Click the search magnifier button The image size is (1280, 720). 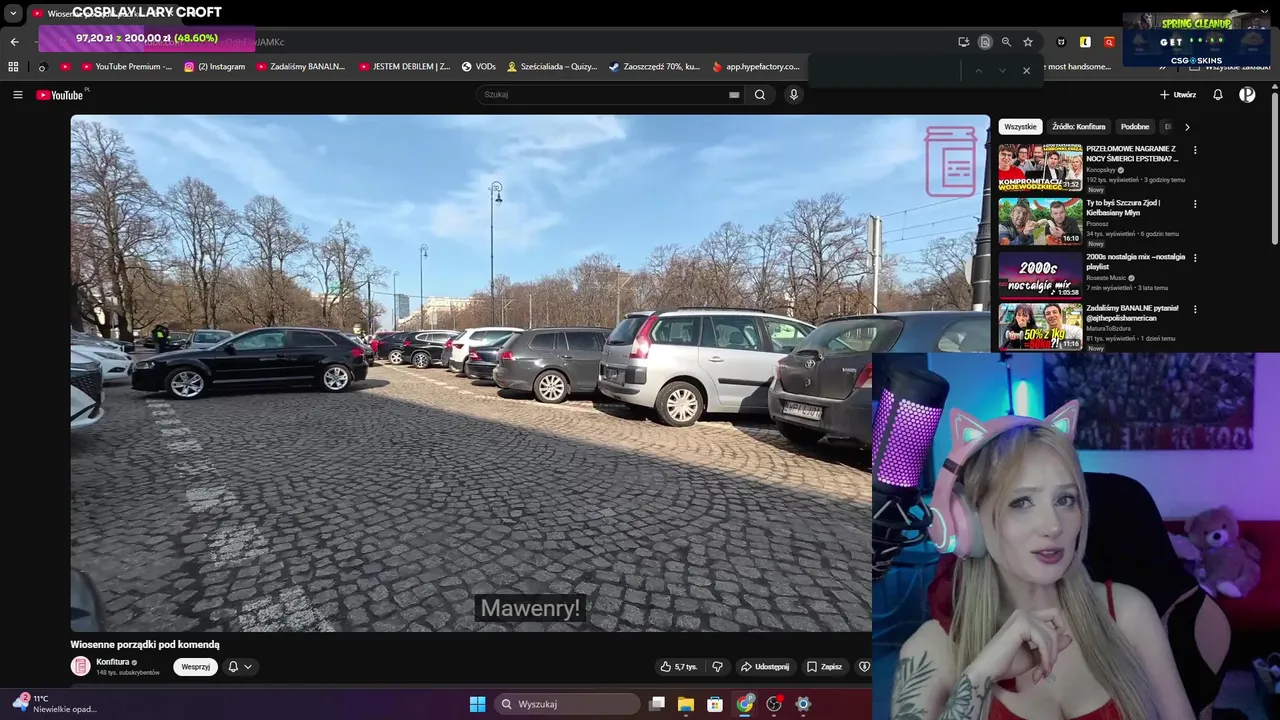click(760, 95)
